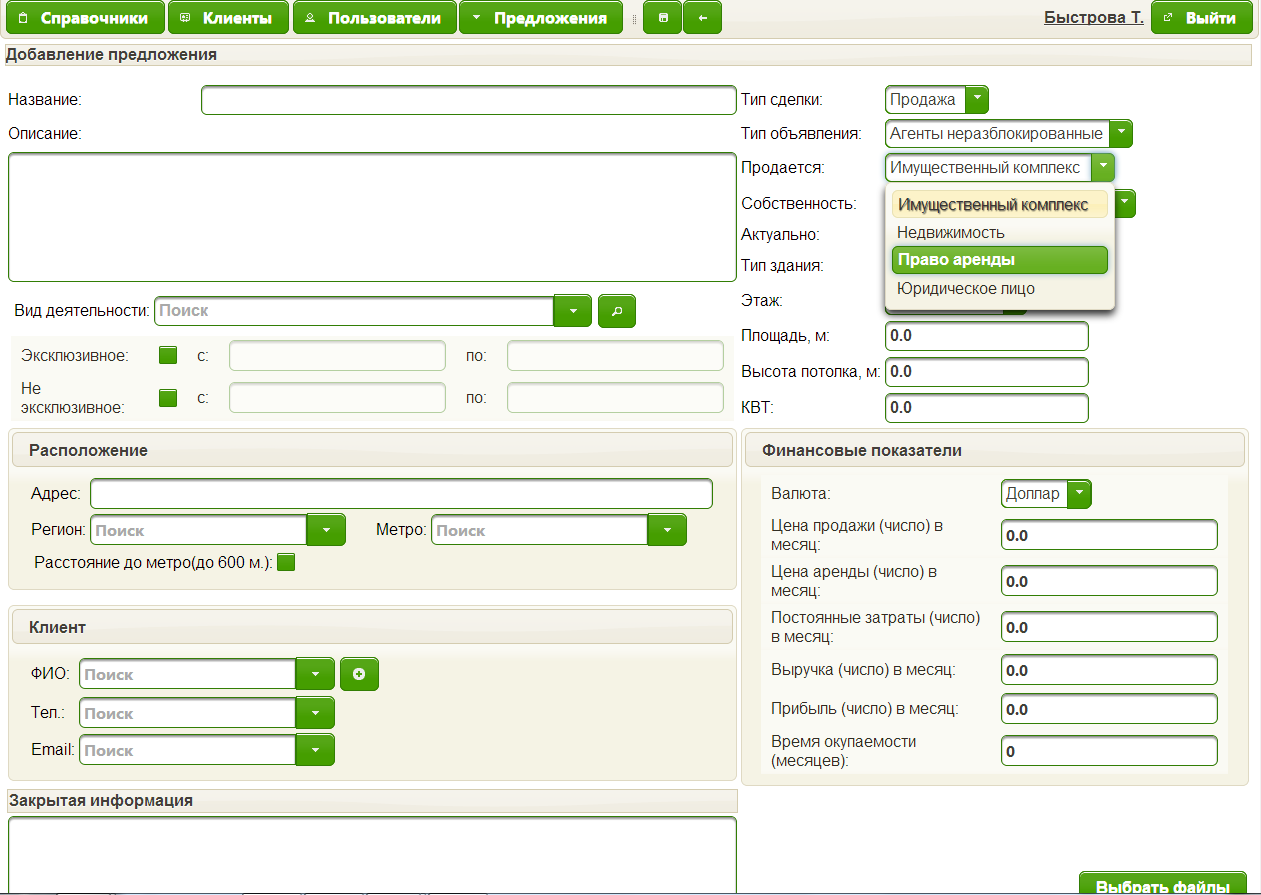Click the Выбрать файлы button
The width and height of the screenshot is (1261, 895).
tap(1163, 883)
